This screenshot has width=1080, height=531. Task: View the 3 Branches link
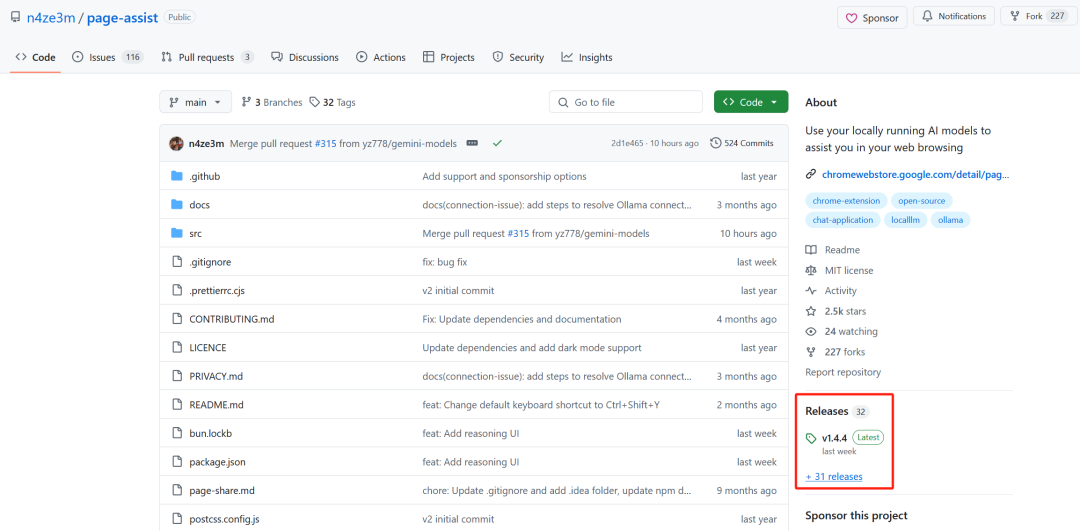[272, 102]
